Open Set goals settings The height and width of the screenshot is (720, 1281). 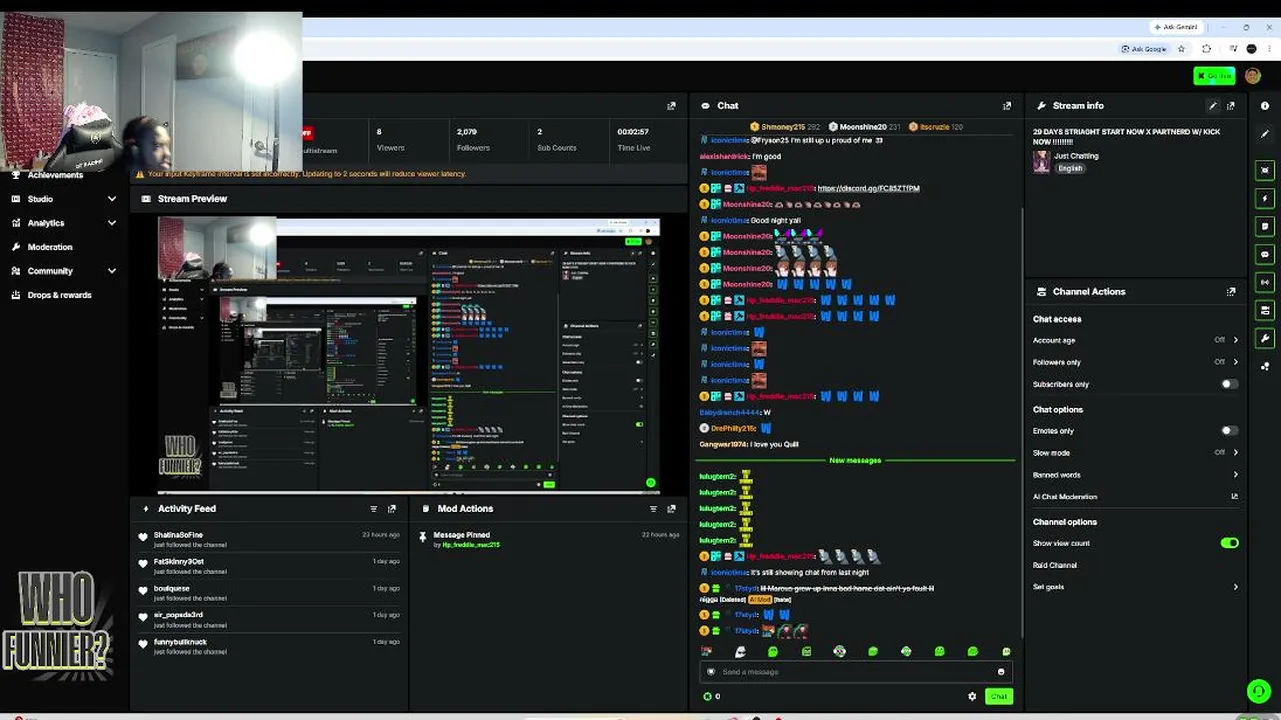(x=1136, y=587)
